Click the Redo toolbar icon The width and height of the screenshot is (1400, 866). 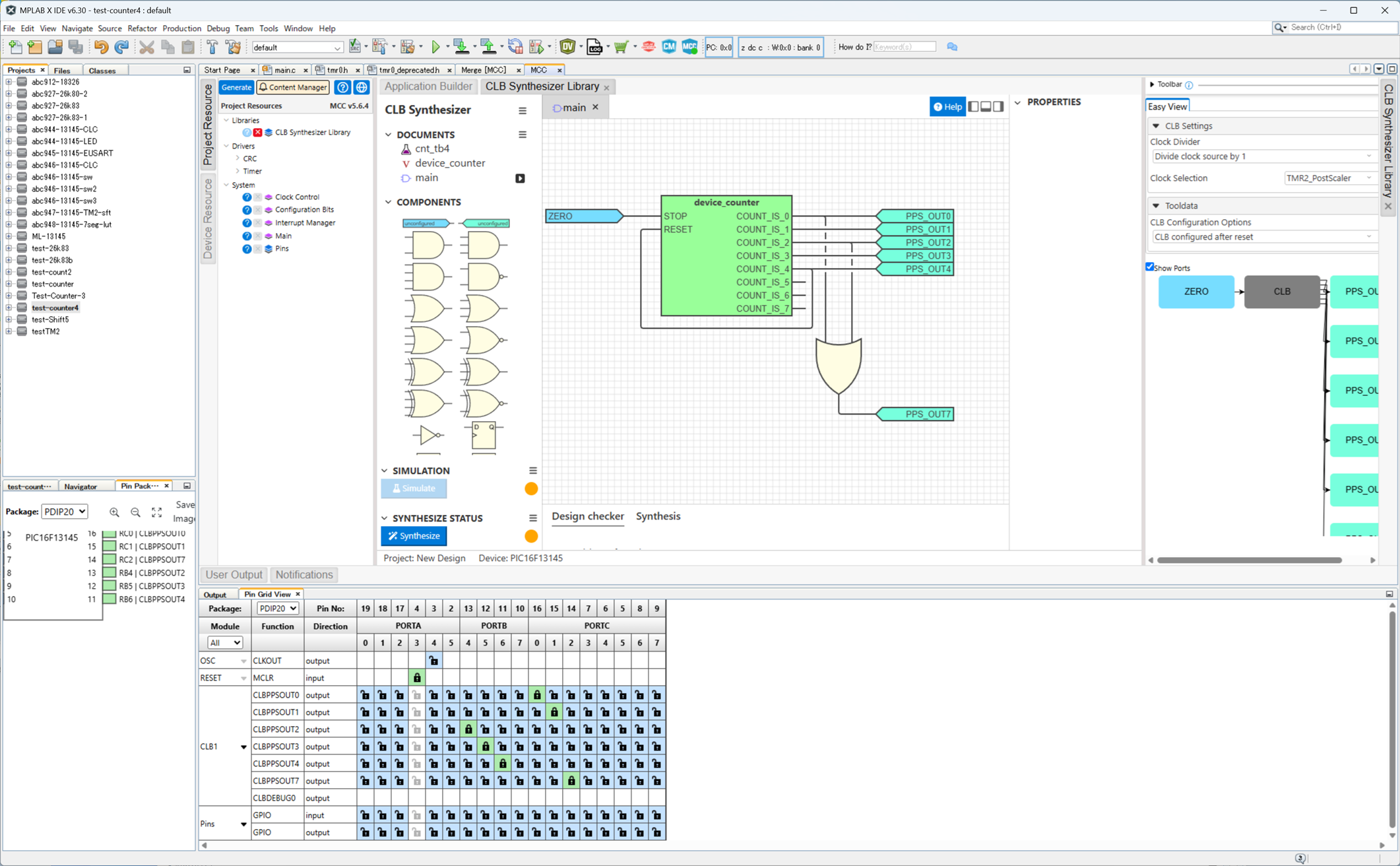coord(121,47)
